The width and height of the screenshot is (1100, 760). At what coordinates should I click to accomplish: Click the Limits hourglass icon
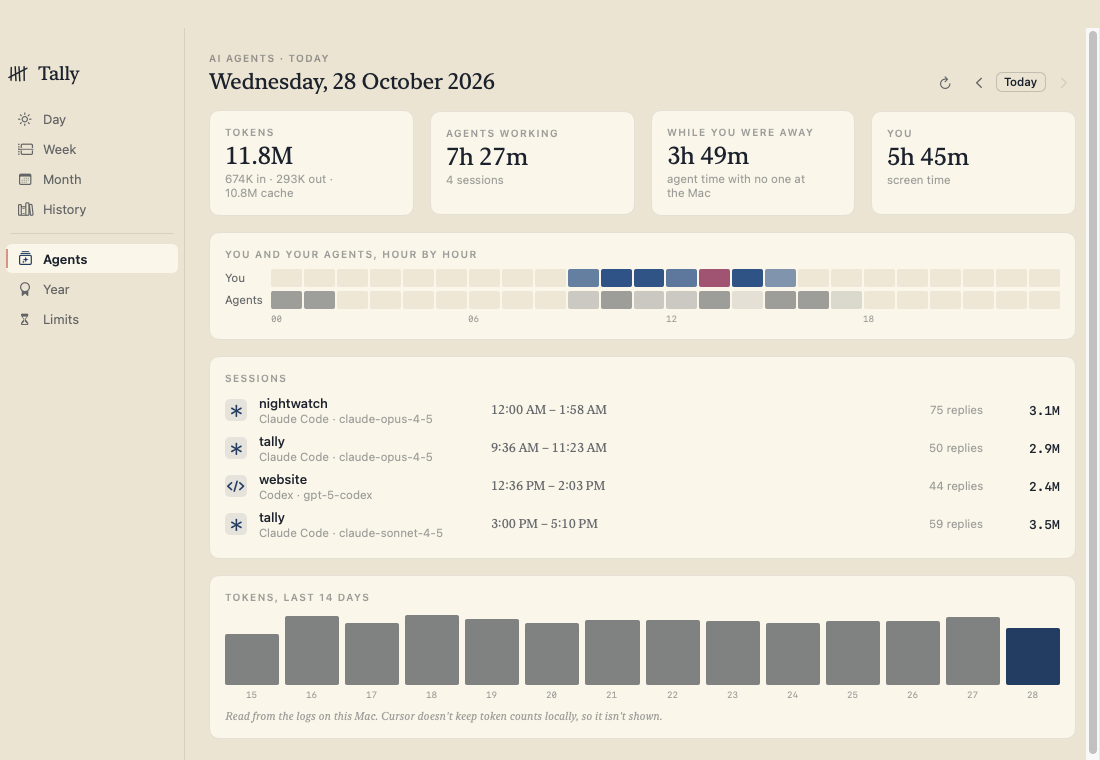pos(25,319)
